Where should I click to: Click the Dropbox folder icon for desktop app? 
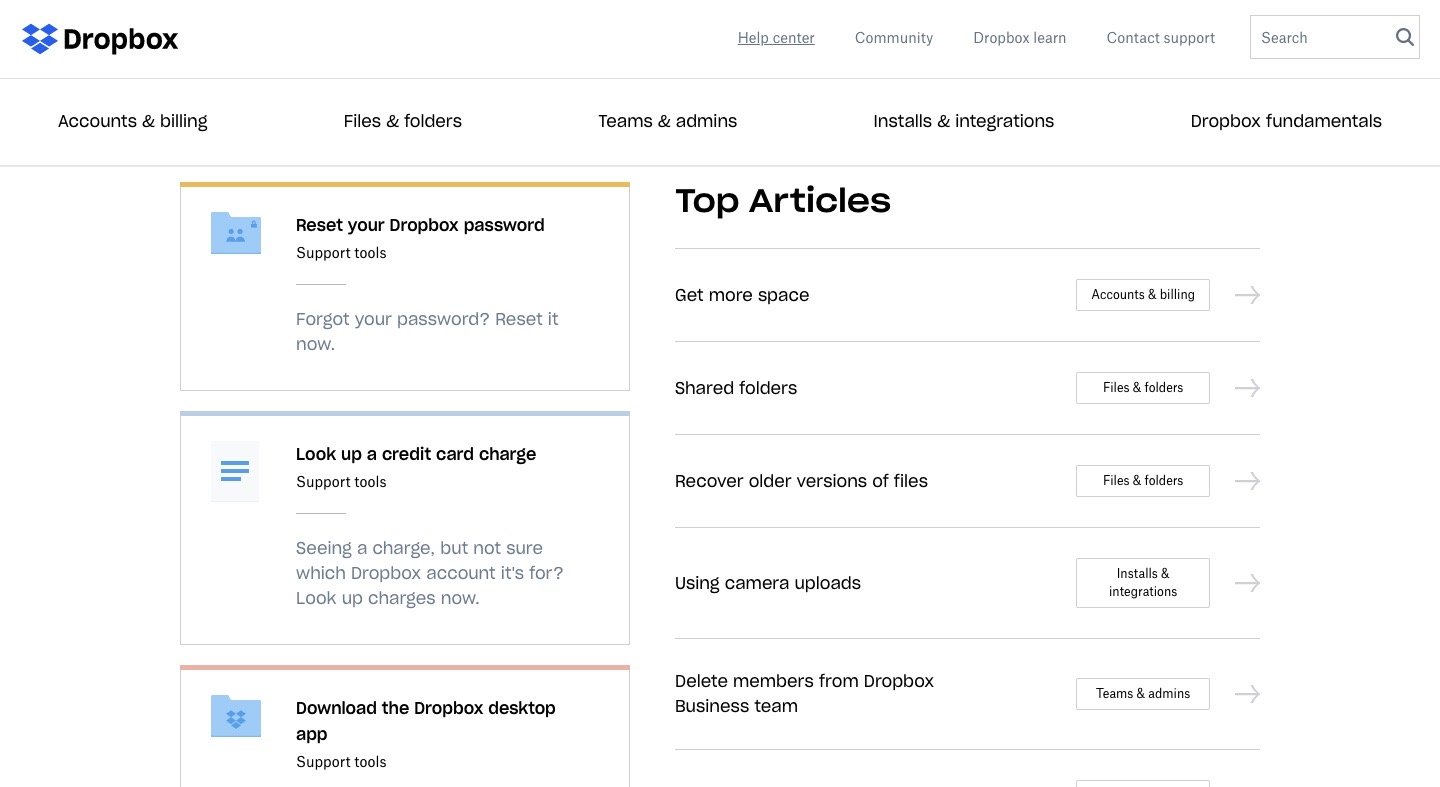pos(235,716)
